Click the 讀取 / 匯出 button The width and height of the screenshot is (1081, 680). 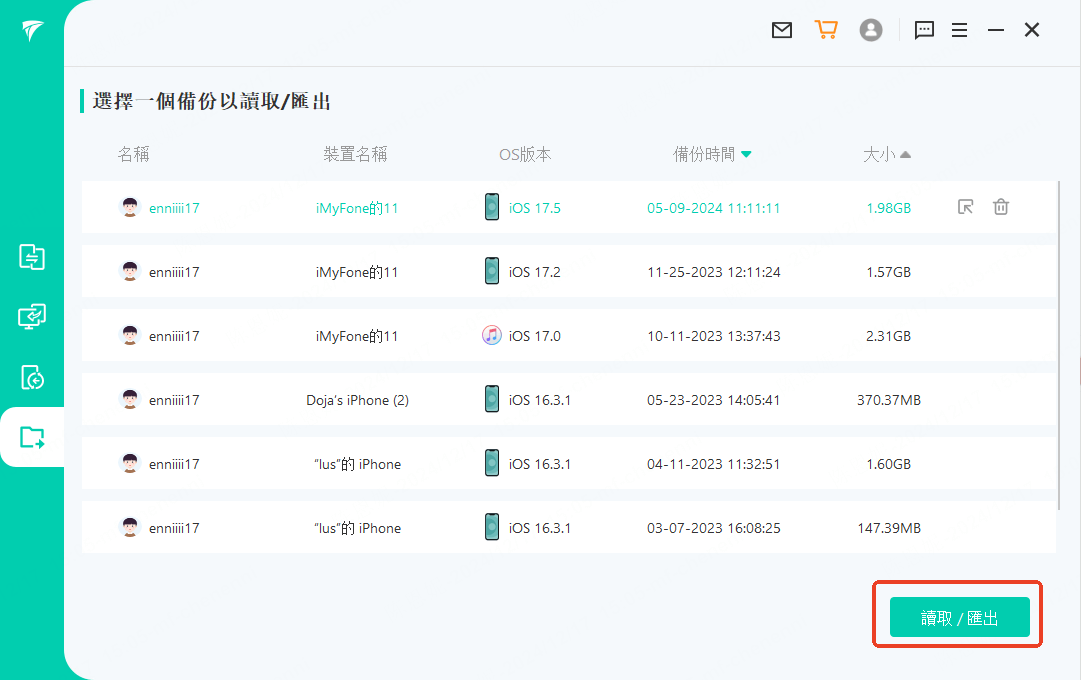tap(957, 616)
